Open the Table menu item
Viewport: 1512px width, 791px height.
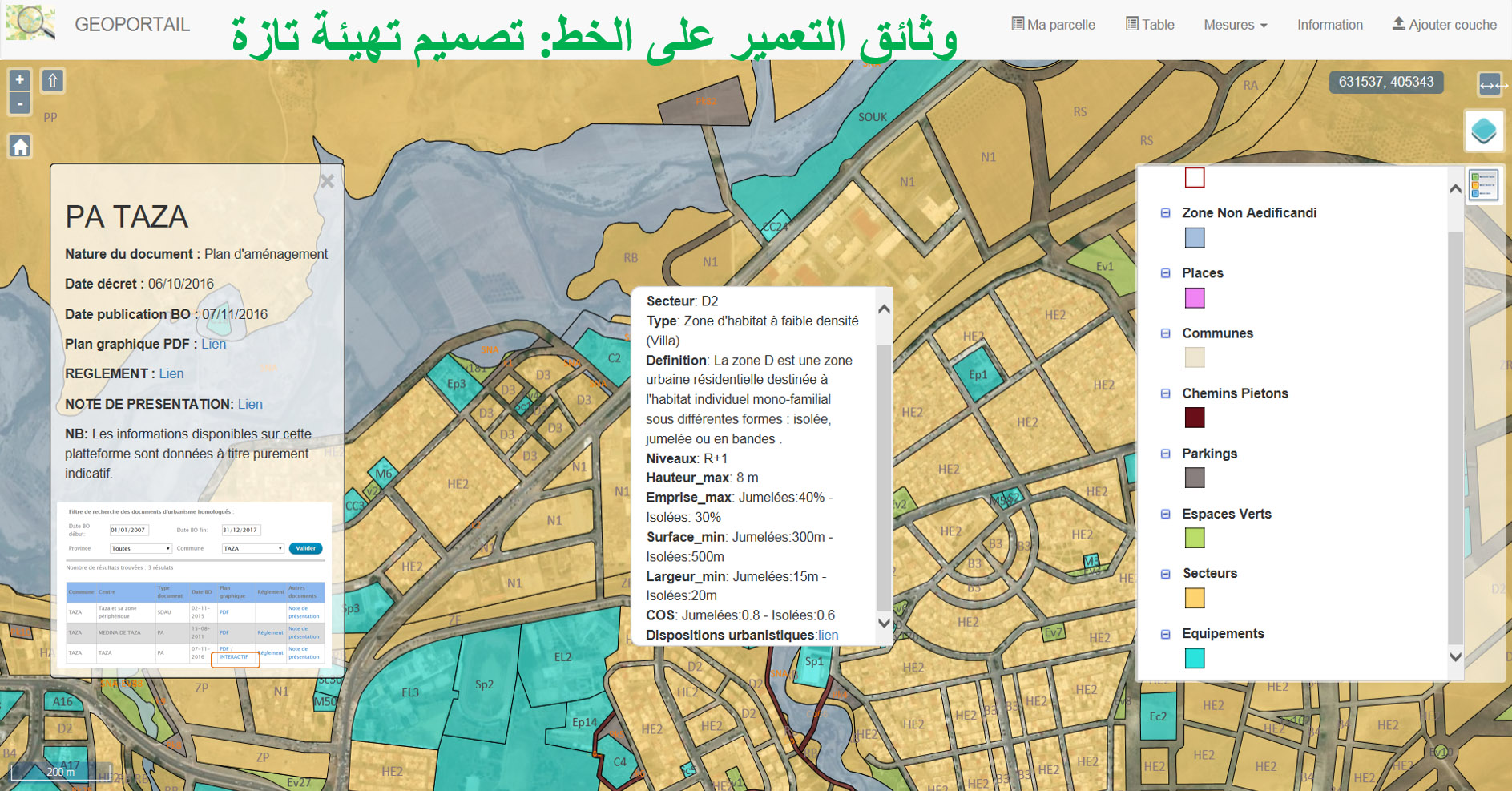click(1150, 25)
